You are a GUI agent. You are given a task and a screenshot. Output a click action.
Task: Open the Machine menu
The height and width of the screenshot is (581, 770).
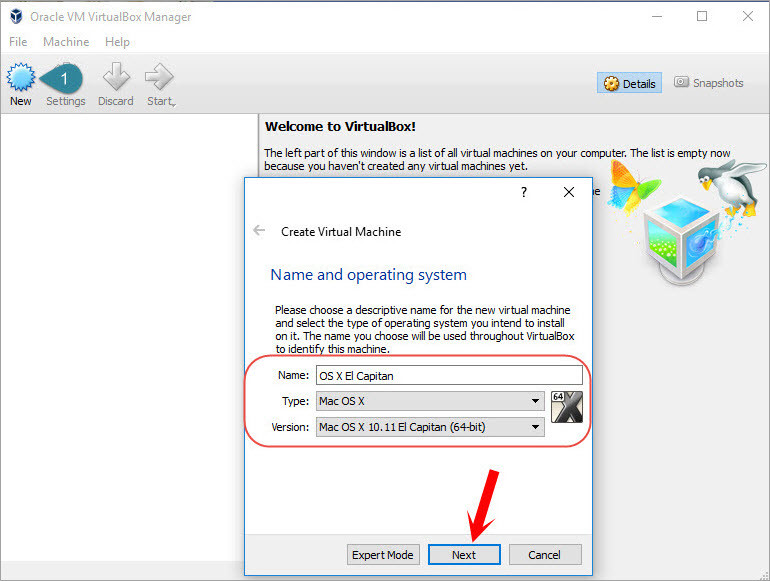point(66,42)
